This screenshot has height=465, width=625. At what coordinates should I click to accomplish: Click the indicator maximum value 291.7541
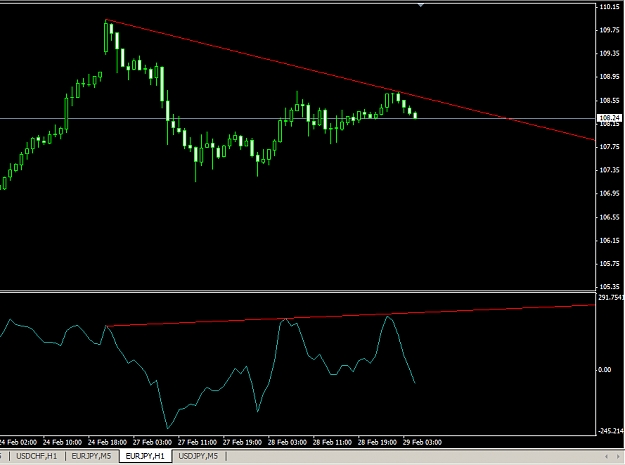point(611,297)
